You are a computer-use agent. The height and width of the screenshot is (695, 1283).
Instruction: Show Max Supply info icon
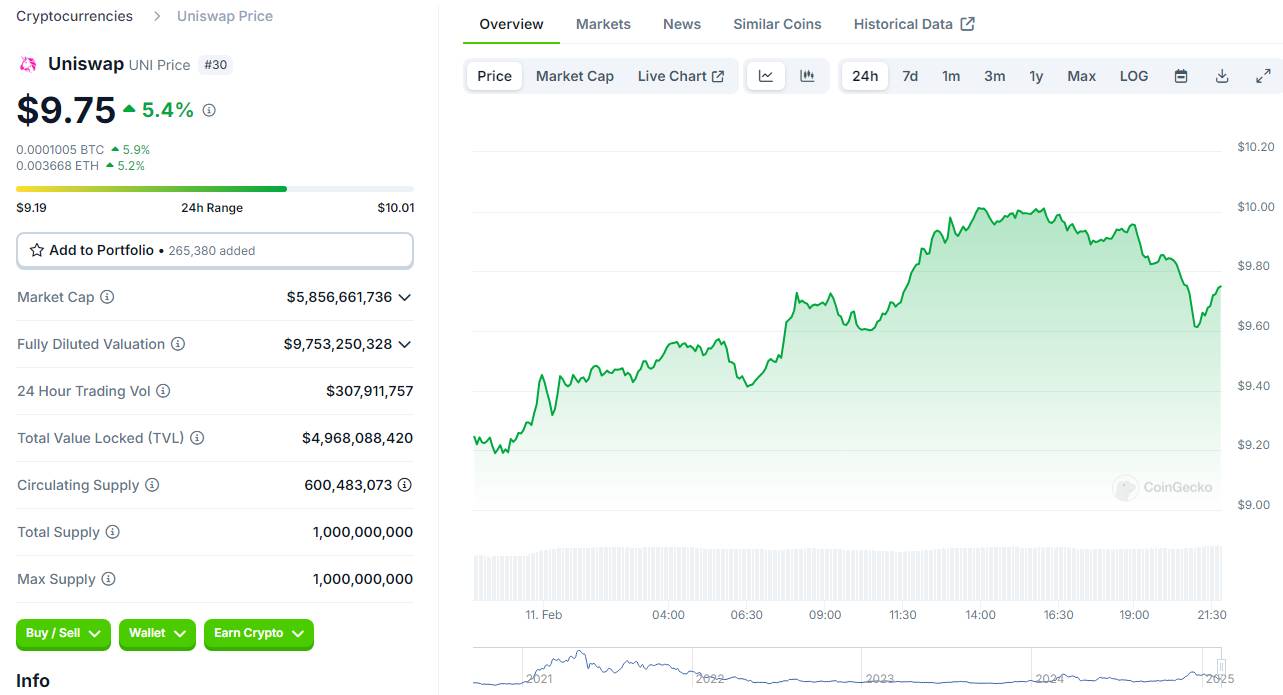click(108, 579)
